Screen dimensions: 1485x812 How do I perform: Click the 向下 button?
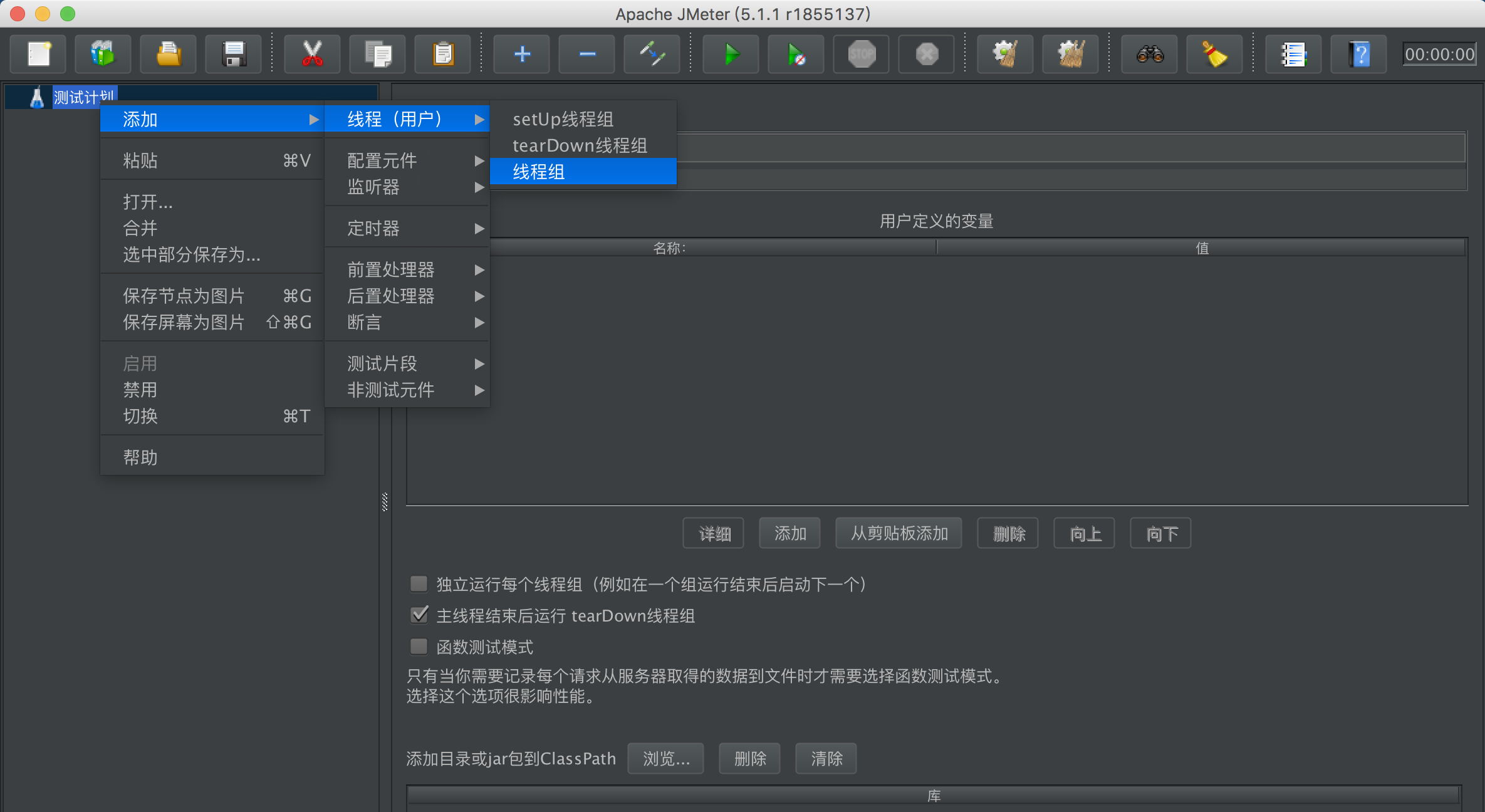(x=1161, y=533)
